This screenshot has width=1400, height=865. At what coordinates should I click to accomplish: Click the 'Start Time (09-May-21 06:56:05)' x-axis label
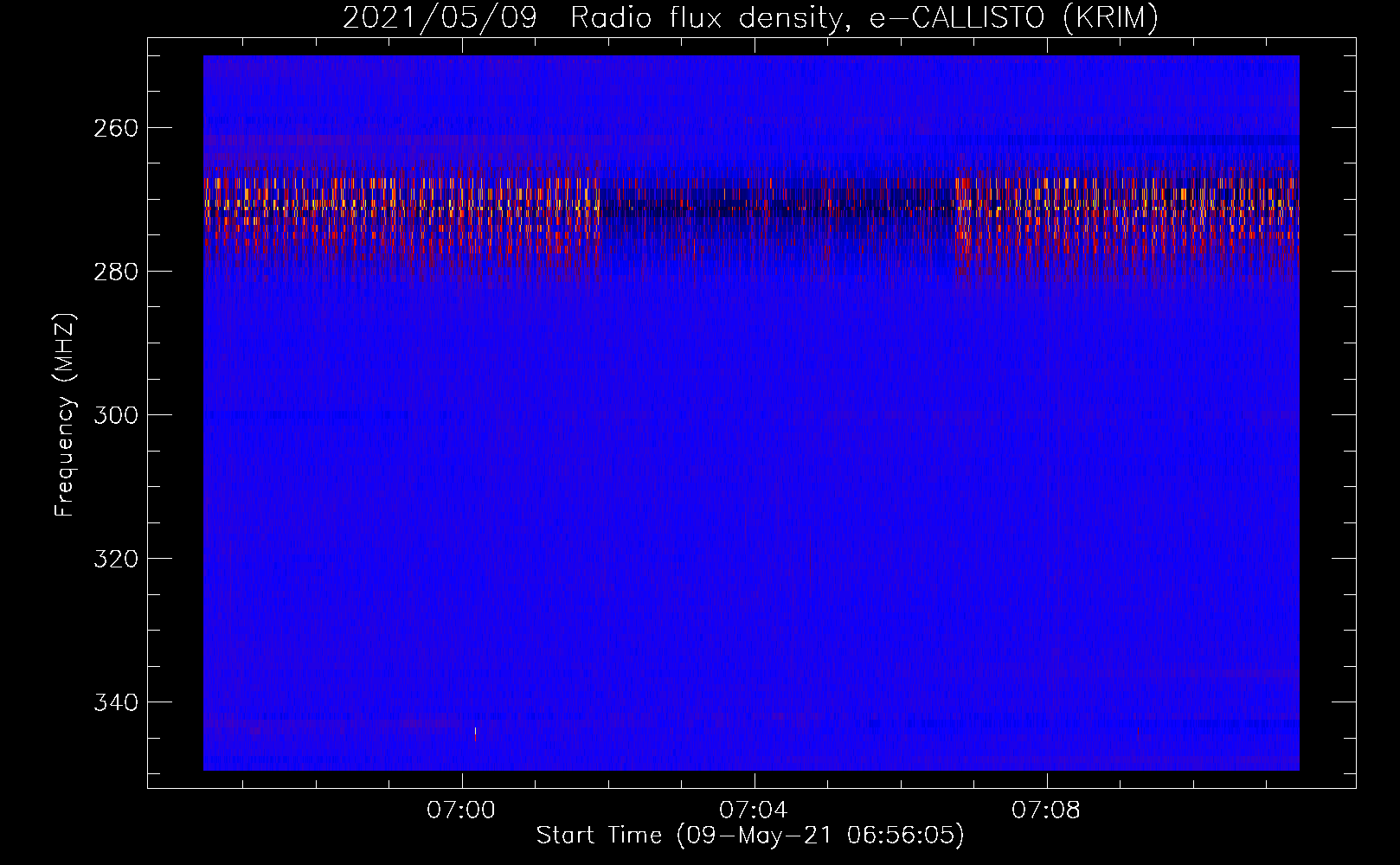tap(750, 836)
